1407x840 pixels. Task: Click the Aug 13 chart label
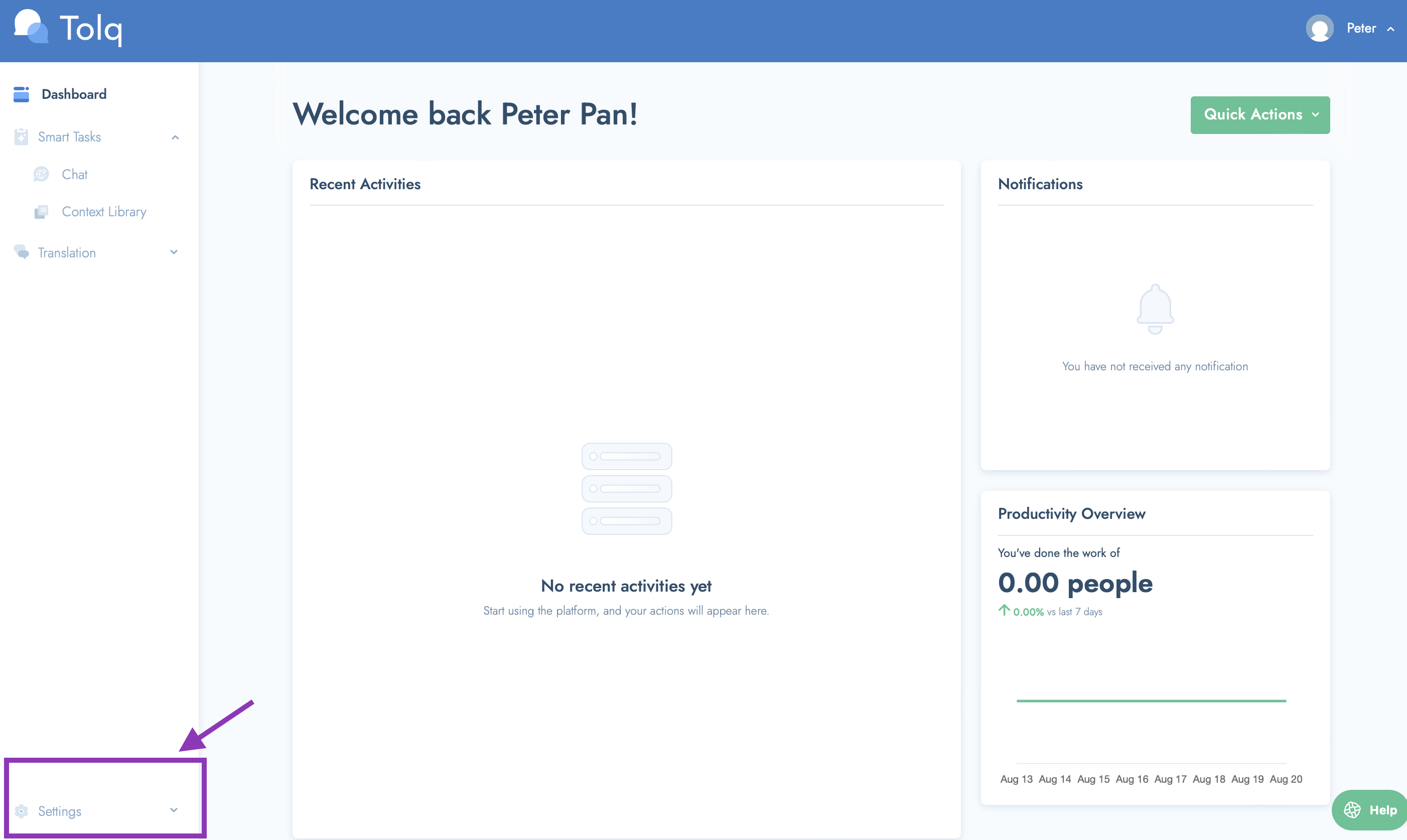coord(1017,779)
